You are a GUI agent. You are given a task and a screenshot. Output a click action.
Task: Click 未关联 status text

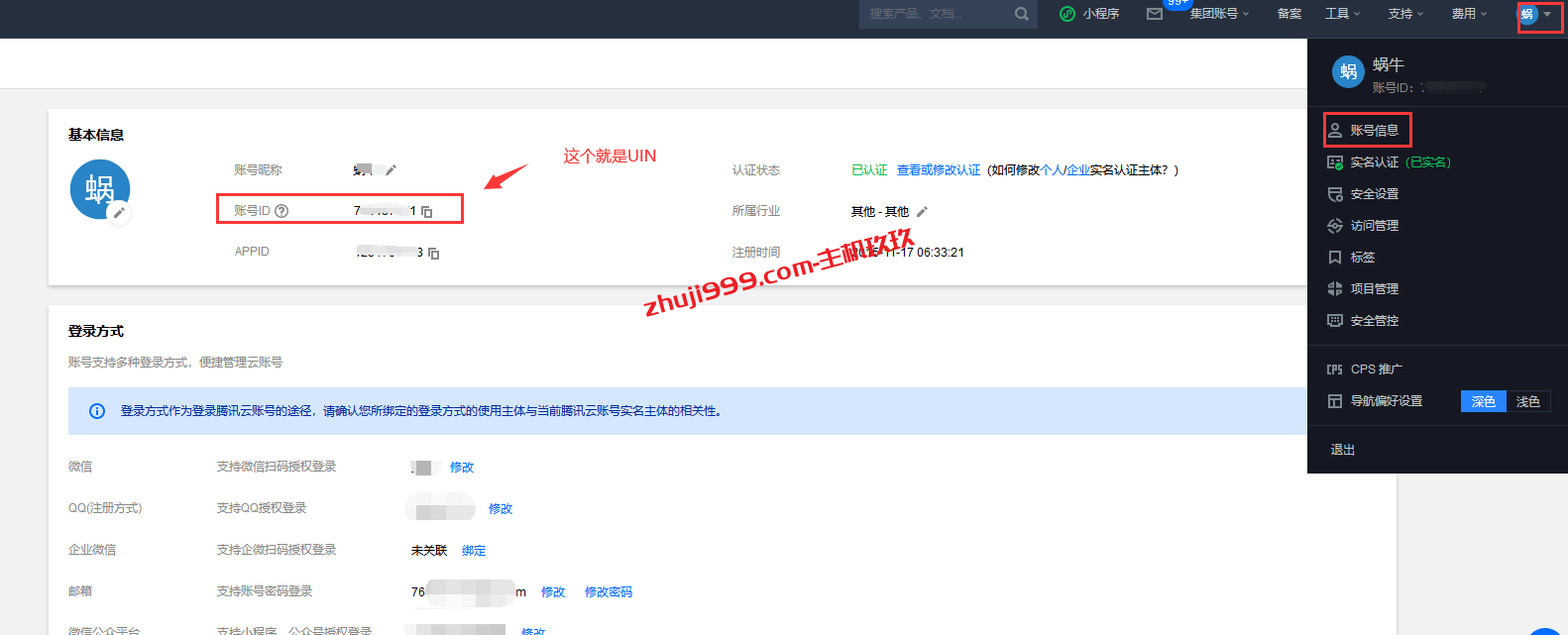click(429, 551)
